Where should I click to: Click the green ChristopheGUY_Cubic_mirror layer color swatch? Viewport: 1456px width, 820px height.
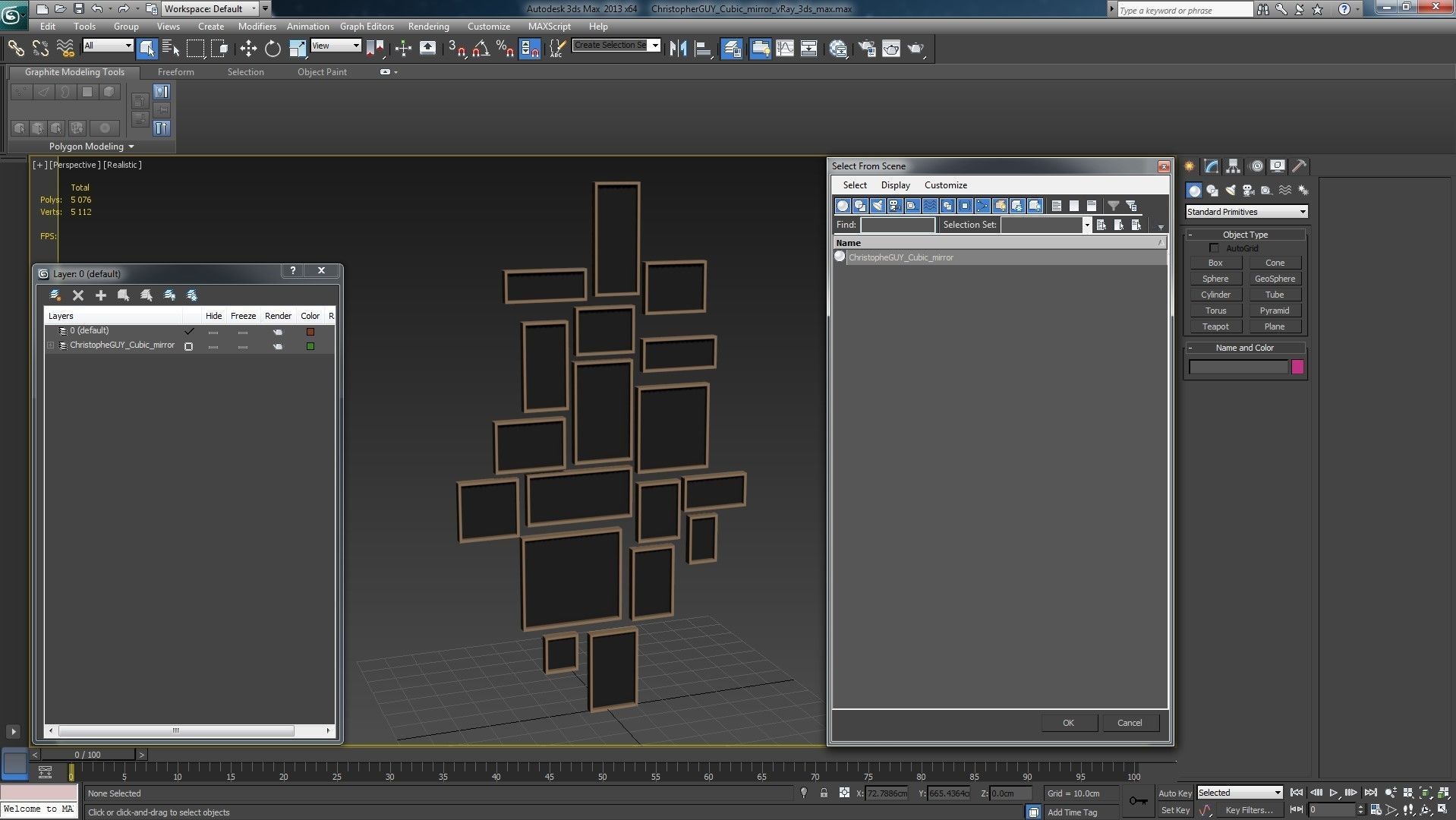[310, 346]
